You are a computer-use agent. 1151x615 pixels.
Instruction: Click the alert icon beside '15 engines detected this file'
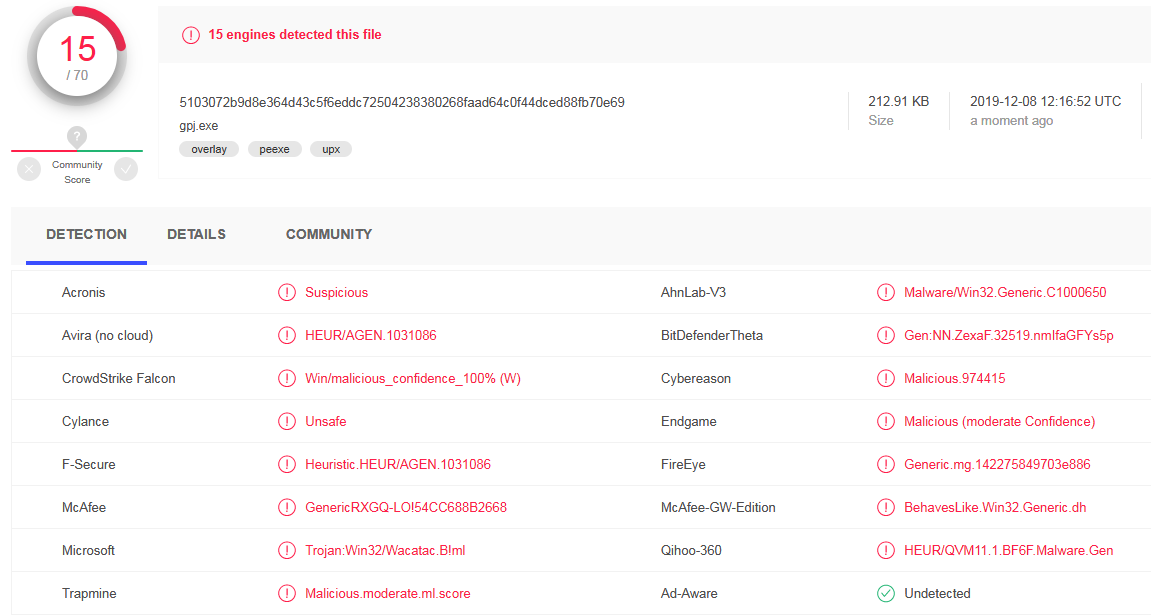pyautogui.click(x=191, y=35)
